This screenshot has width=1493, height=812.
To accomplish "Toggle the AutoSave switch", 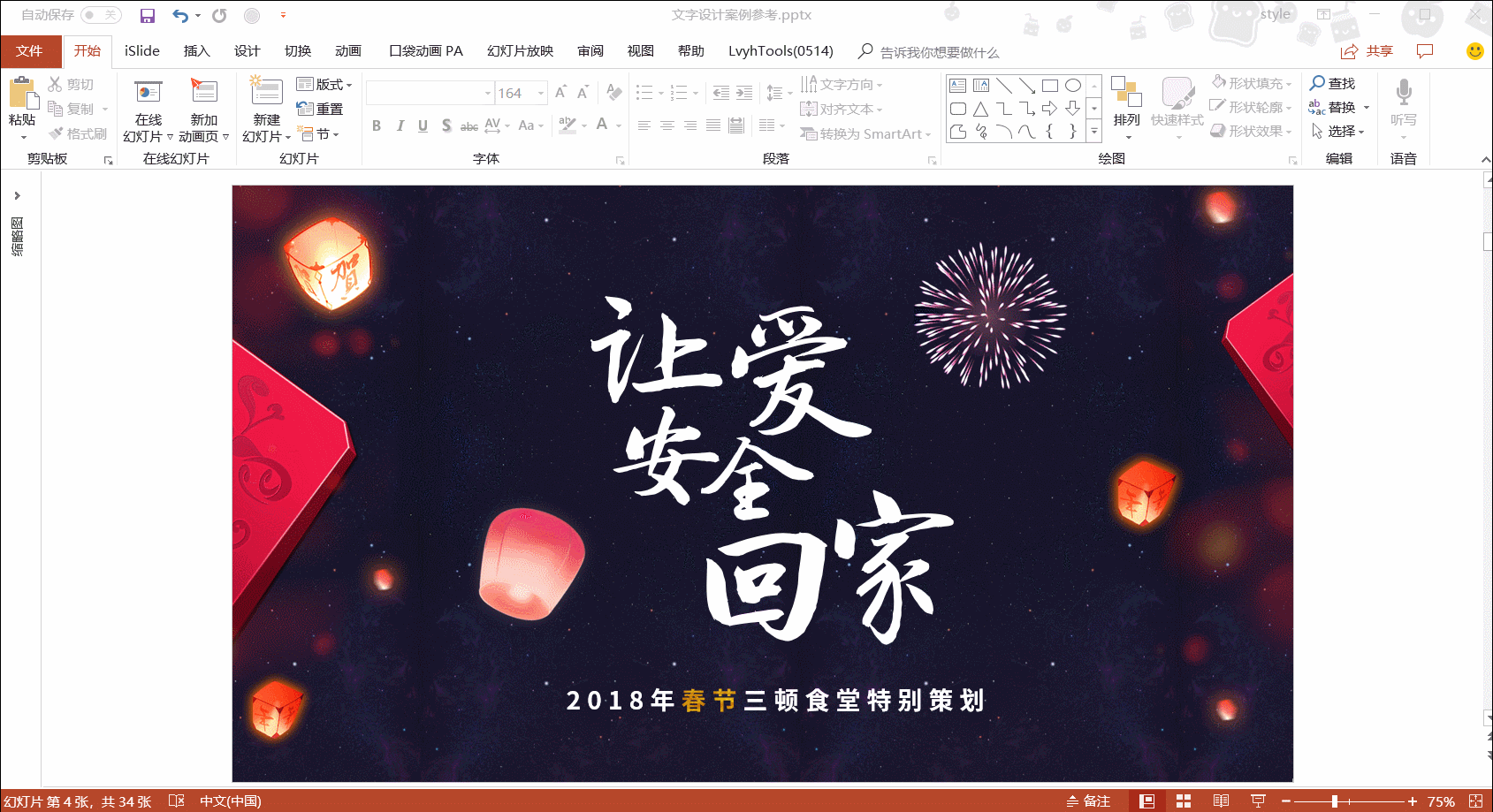I will click(x=101, y=15).
